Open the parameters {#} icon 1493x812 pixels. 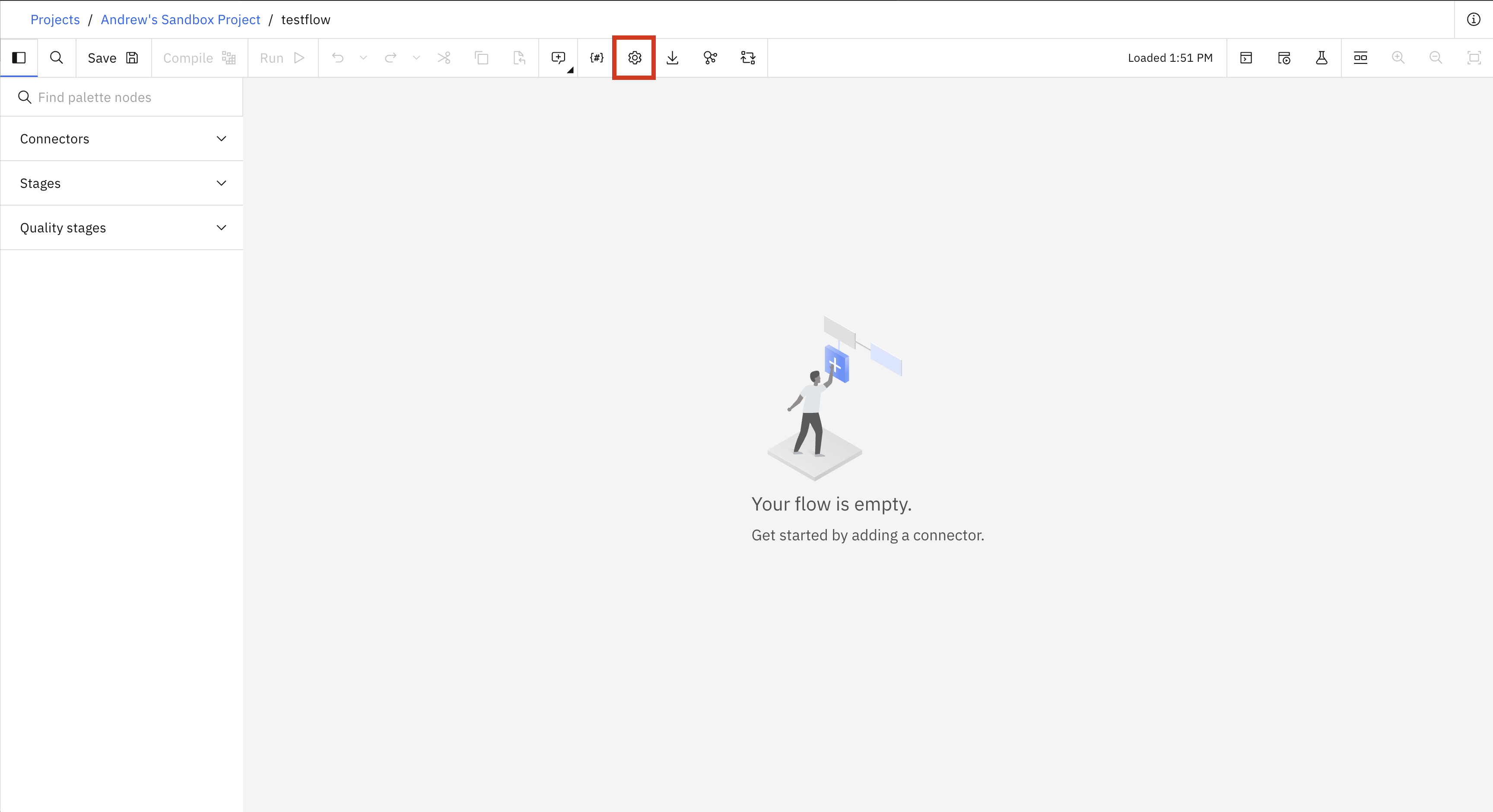click(x=597, y=57)
